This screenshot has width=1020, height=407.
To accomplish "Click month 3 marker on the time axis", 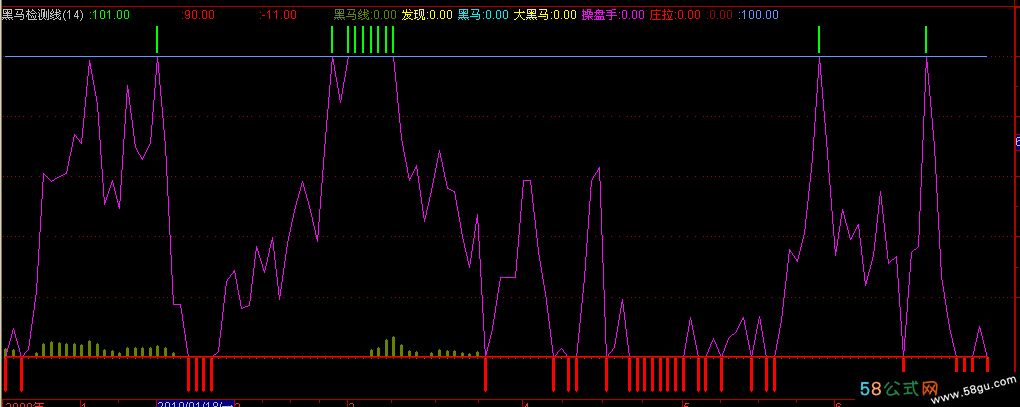I will click(351, 403).
